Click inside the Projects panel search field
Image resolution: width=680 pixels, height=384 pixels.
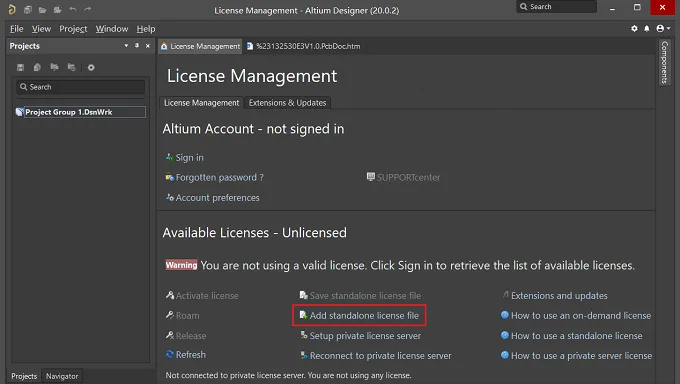(x=81, y=87)
